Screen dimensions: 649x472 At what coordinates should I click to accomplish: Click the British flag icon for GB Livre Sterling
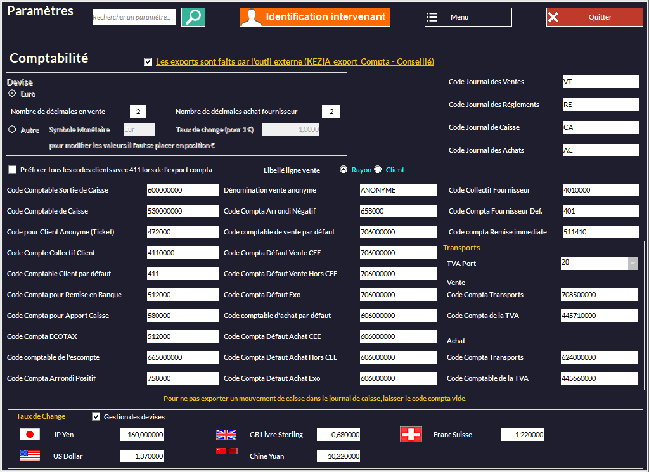tap(227, 434)
